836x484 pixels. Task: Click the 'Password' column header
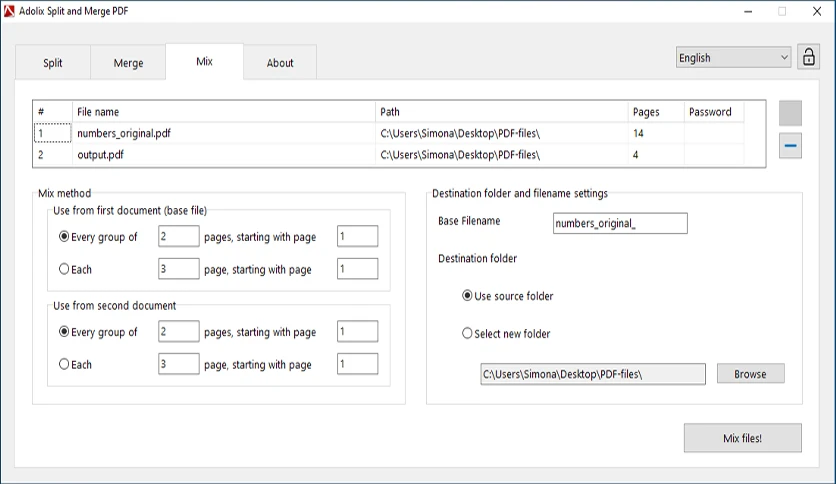click(714, 112)
